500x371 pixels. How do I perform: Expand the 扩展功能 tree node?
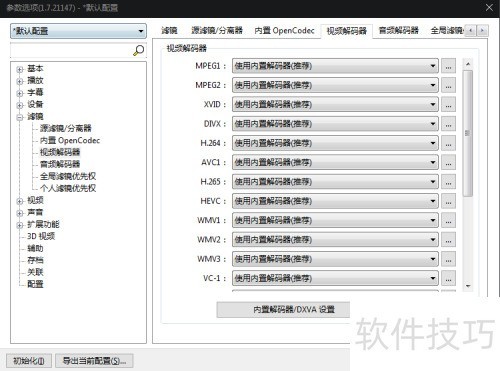[x=20, y=225]
